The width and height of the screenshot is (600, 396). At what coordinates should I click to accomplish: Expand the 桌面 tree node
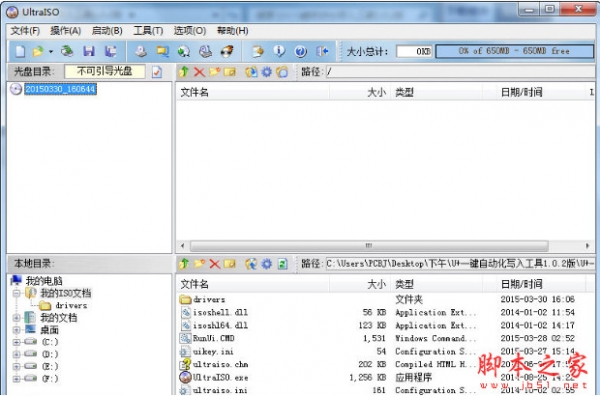tap(16, 330)
